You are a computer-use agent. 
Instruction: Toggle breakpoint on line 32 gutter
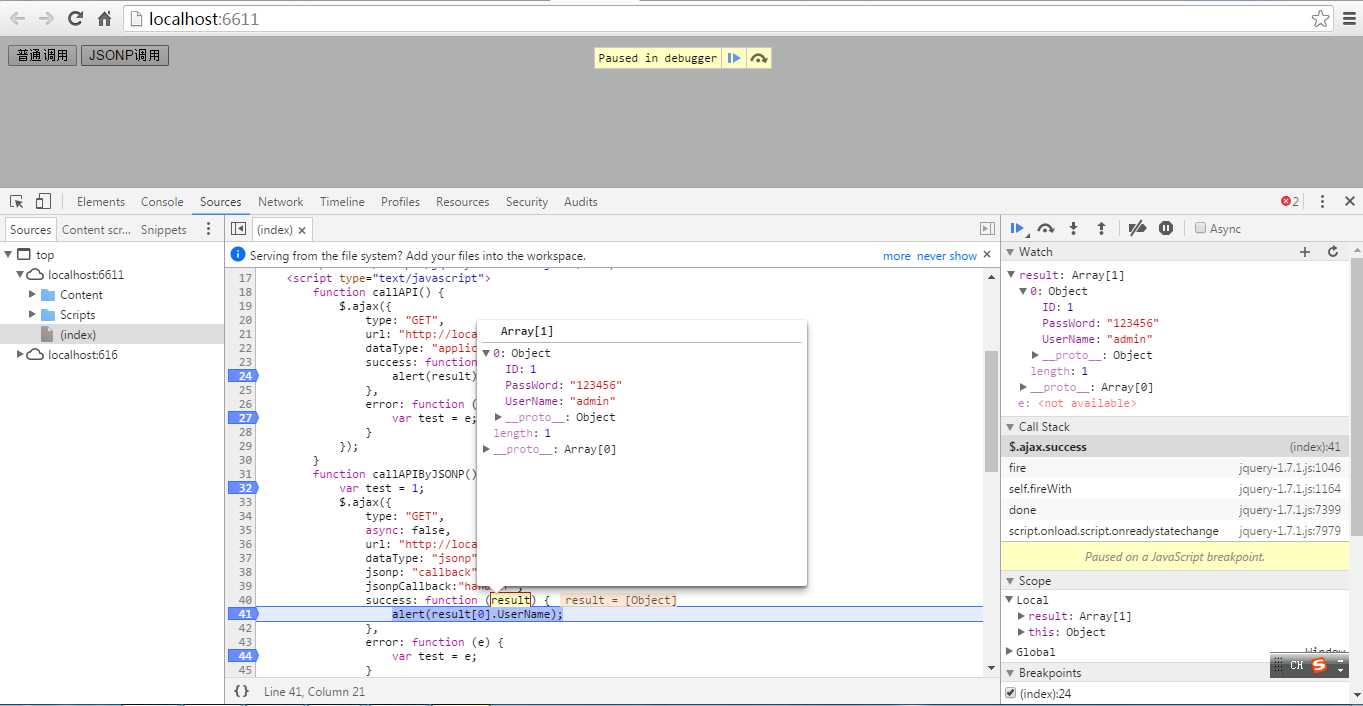(x=242, y=488)
